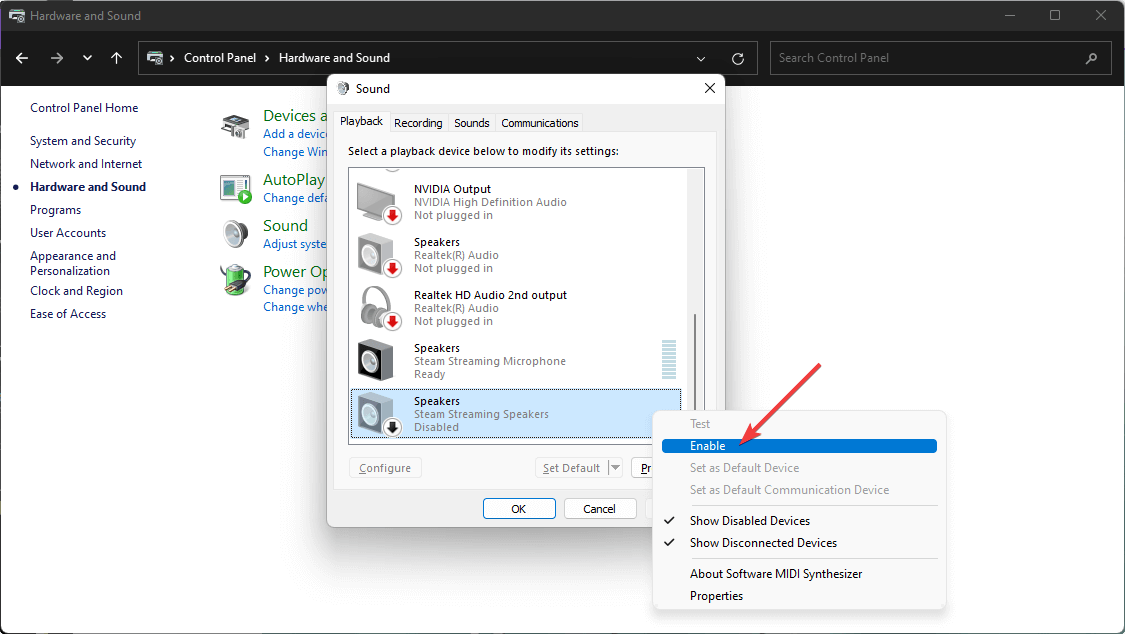Maximize the Hardware and Sound window

(x=1055, y=15)
